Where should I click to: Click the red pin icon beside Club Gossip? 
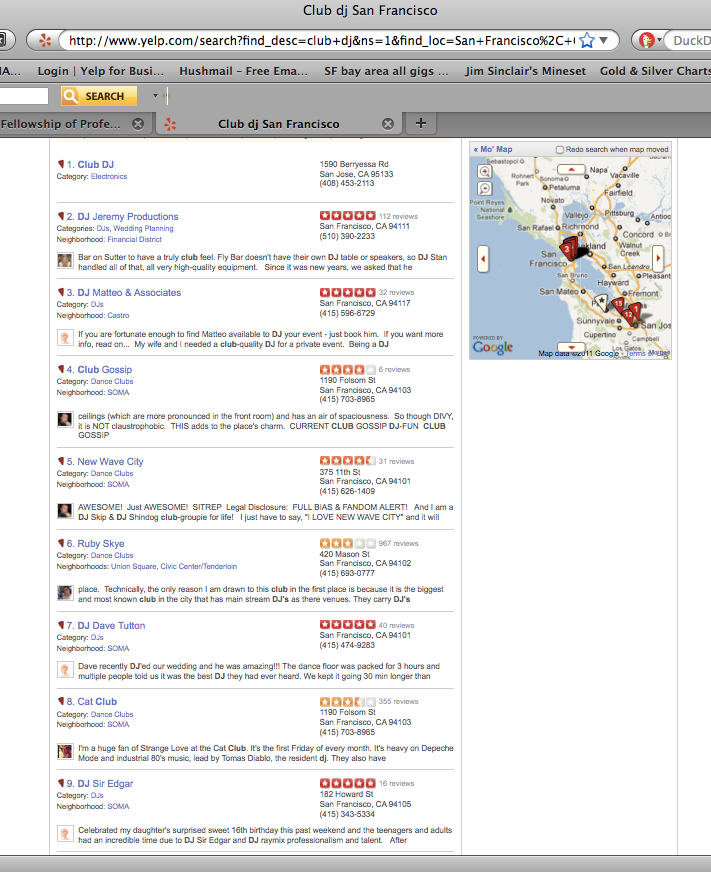tap(61, 369)
